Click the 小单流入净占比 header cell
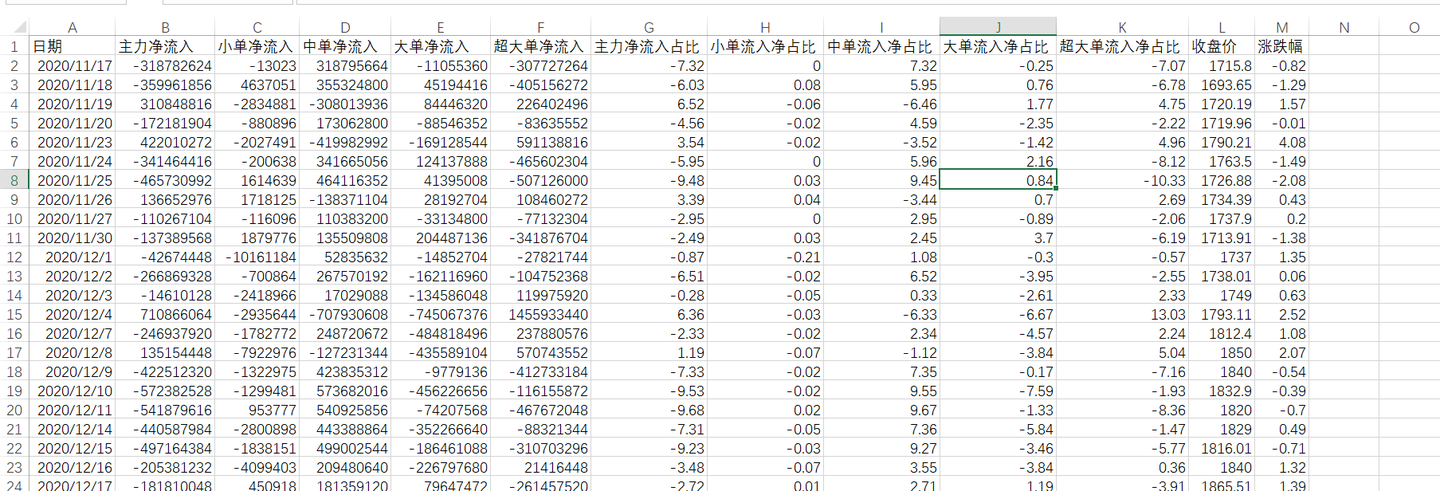Screen dimensions: 1440x491 click(767, 46)
